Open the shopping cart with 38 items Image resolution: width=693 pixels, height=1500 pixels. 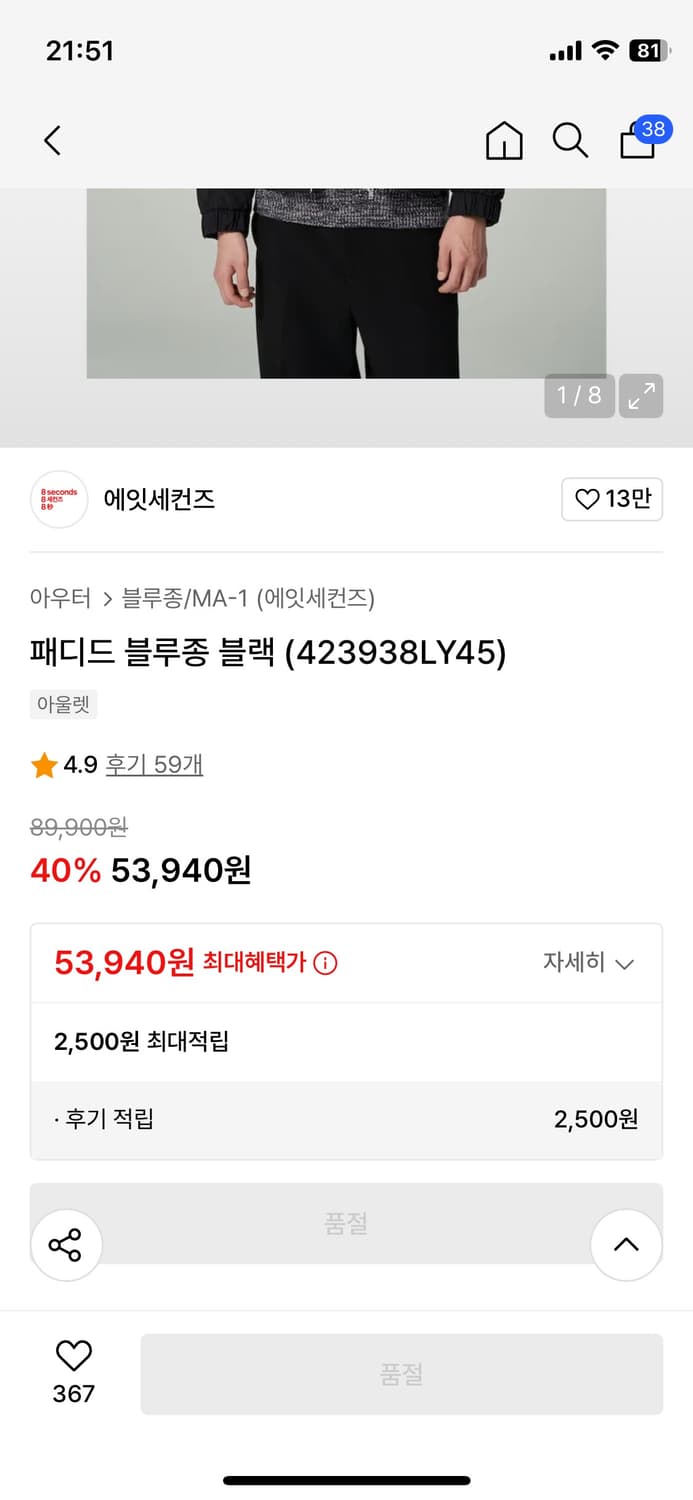point(637,141)
